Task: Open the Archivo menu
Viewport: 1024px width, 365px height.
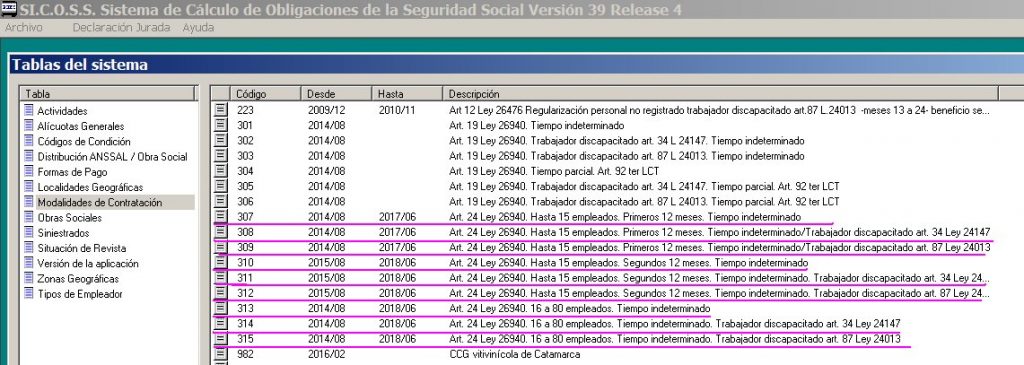Action: (24, 27)
